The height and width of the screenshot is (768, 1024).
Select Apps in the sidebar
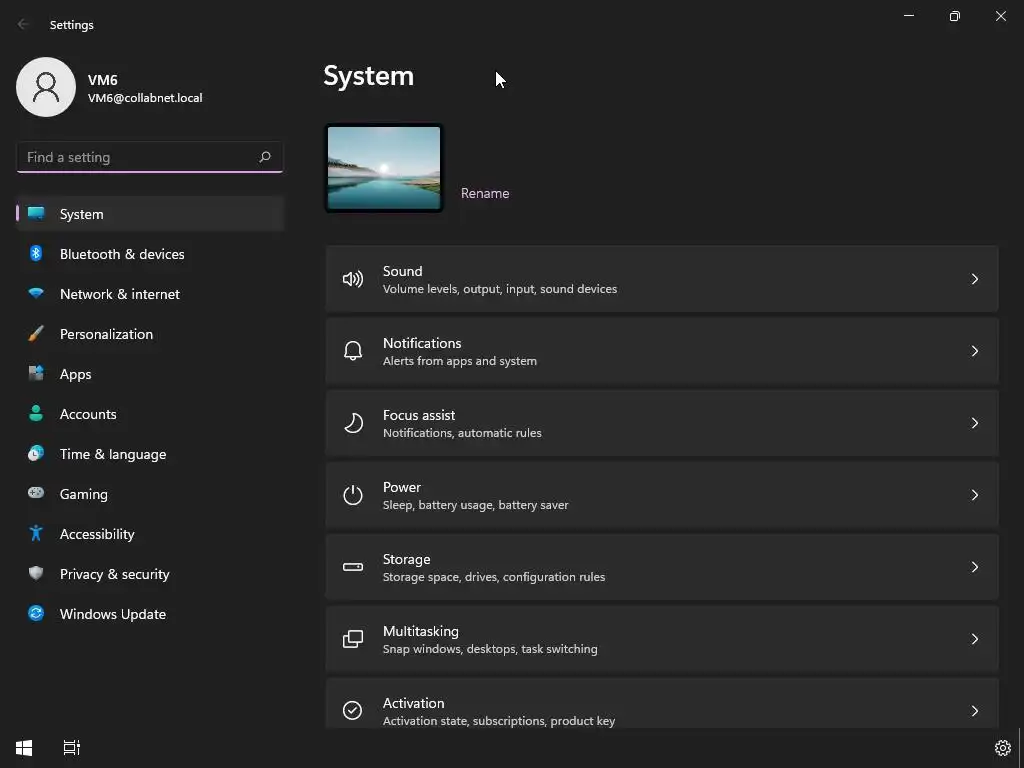click(x=76, y=374)
